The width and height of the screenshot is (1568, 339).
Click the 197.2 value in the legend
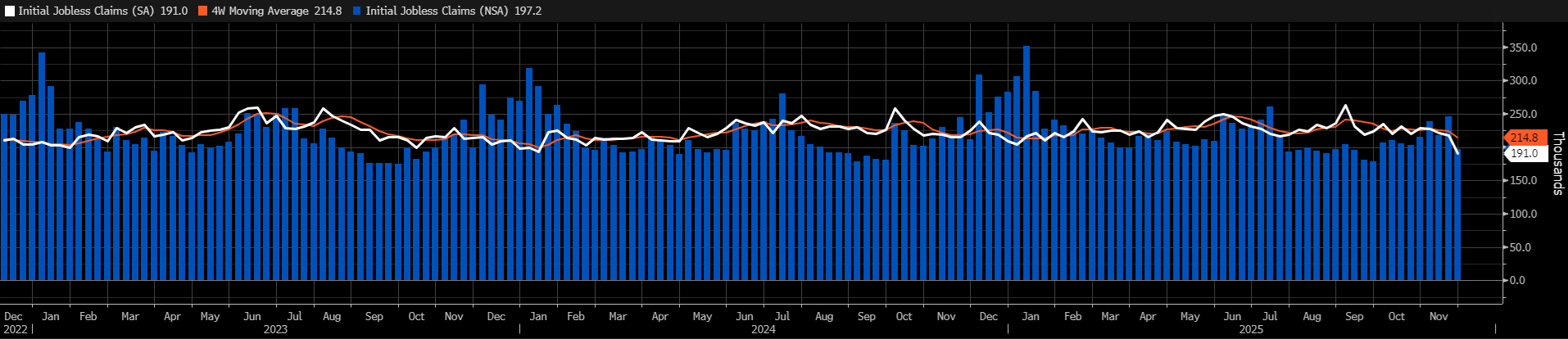point(528,11)
